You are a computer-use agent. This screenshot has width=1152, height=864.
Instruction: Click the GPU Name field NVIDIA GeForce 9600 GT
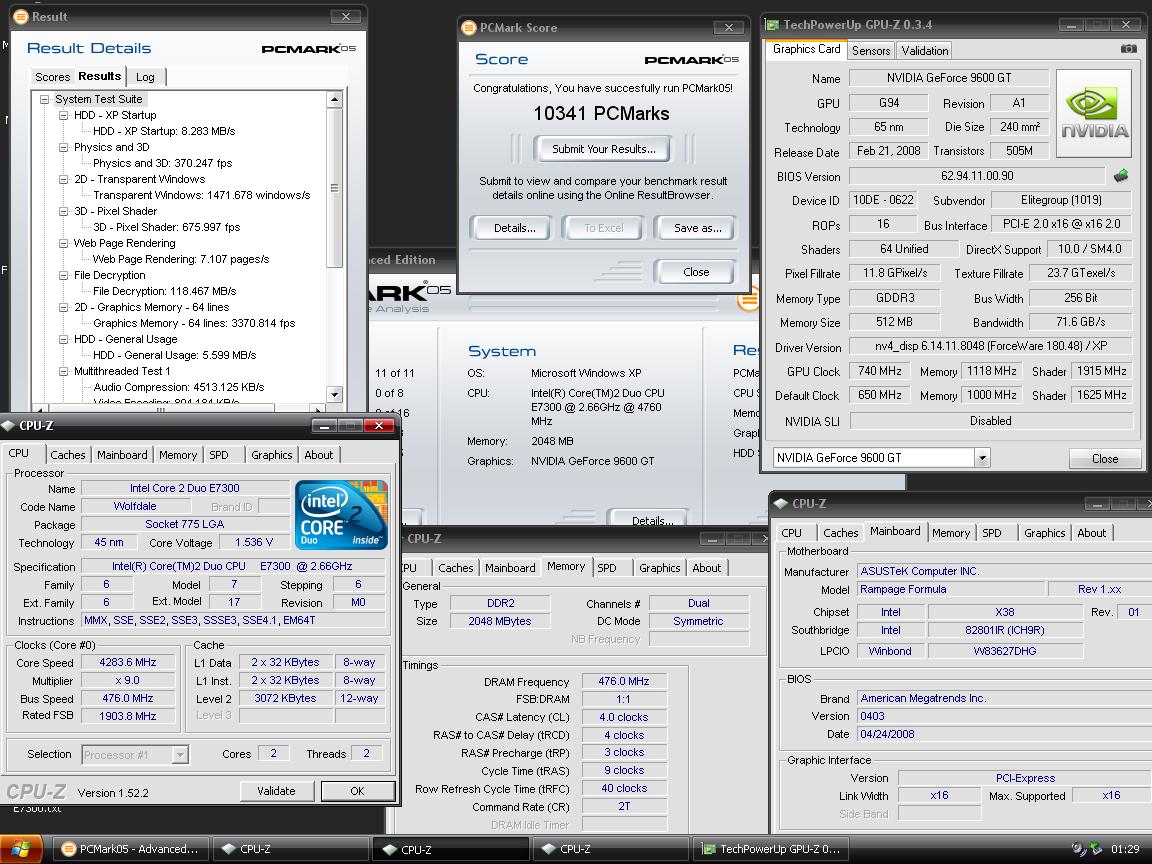(948, 78)
